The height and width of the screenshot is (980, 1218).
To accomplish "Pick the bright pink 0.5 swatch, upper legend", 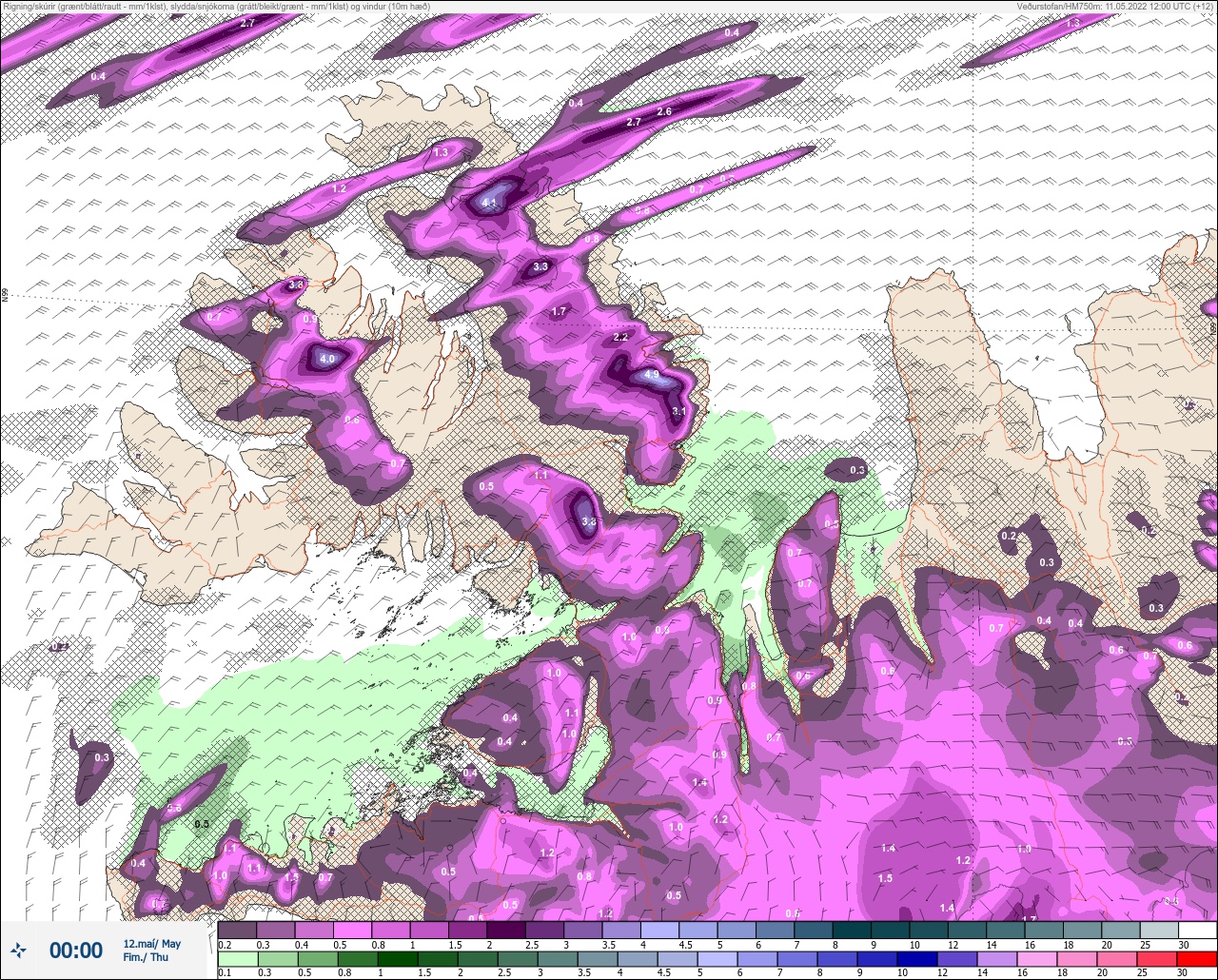I will tap(353, 931).
